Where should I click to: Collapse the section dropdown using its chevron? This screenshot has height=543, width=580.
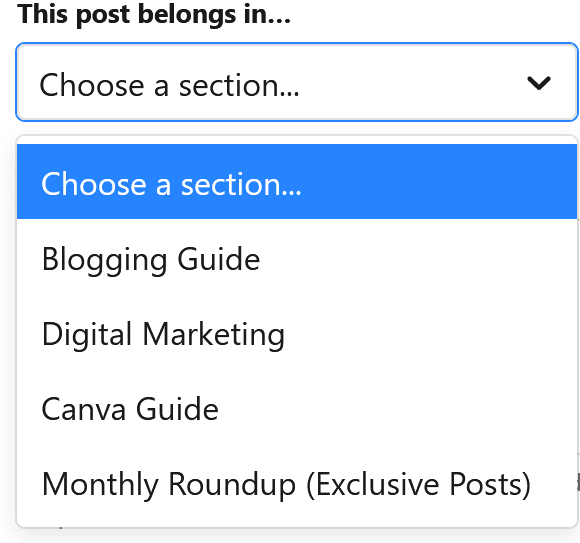(x=539, y=83)
